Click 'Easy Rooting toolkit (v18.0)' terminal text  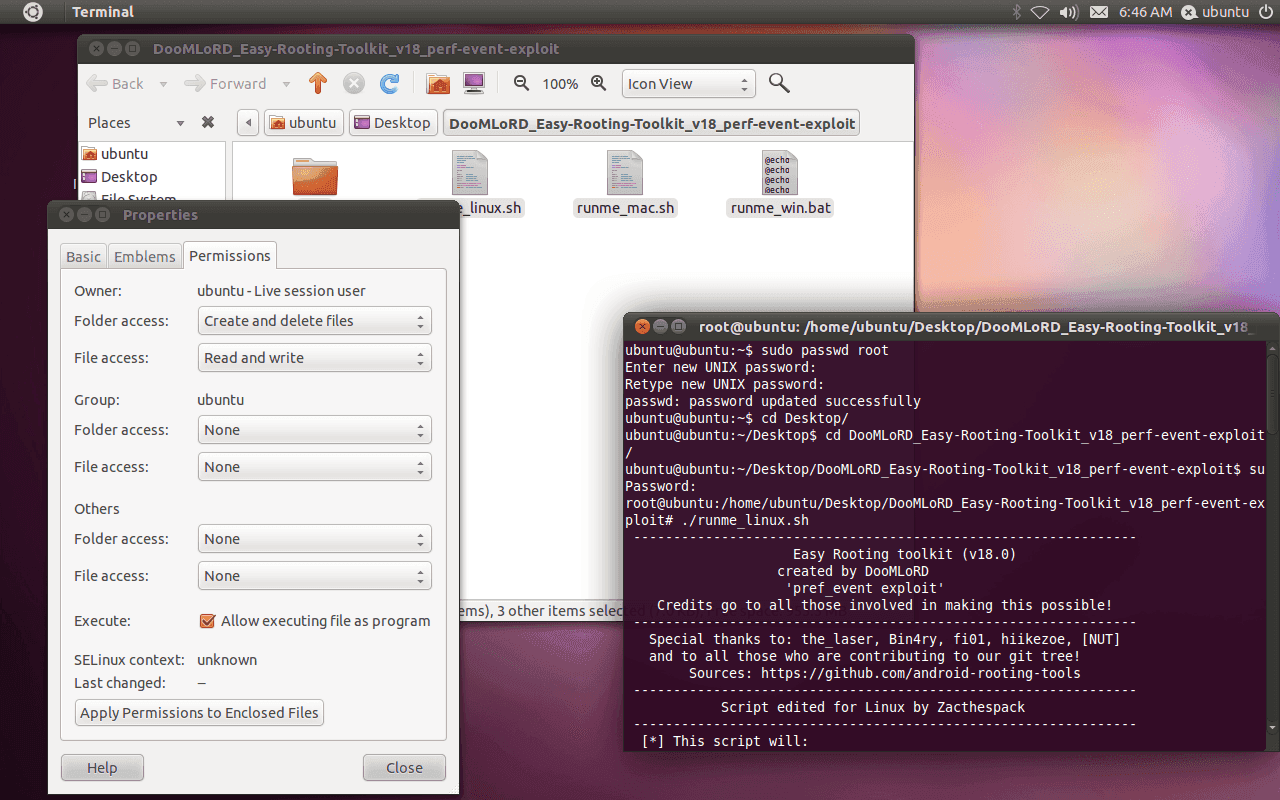pos(905,554)
